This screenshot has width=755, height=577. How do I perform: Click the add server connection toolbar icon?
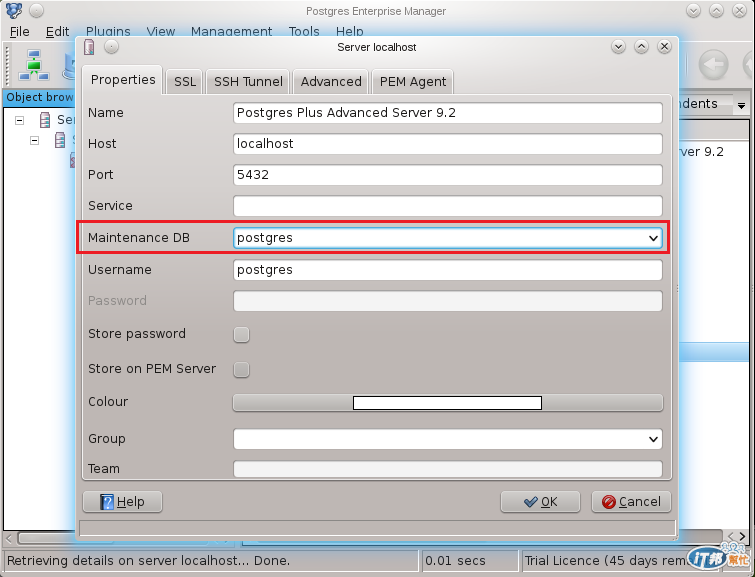pyautogui.click(x=33, y=65)
